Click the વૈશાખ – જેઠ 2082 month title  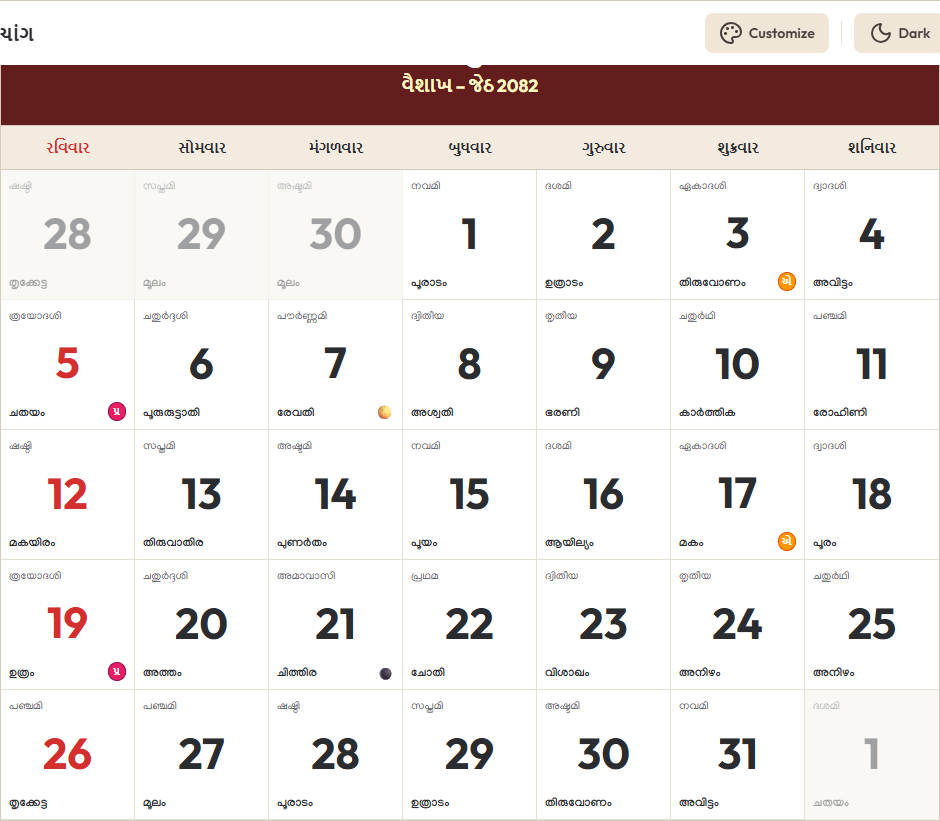pyautogui.click(x=470, y=85)
